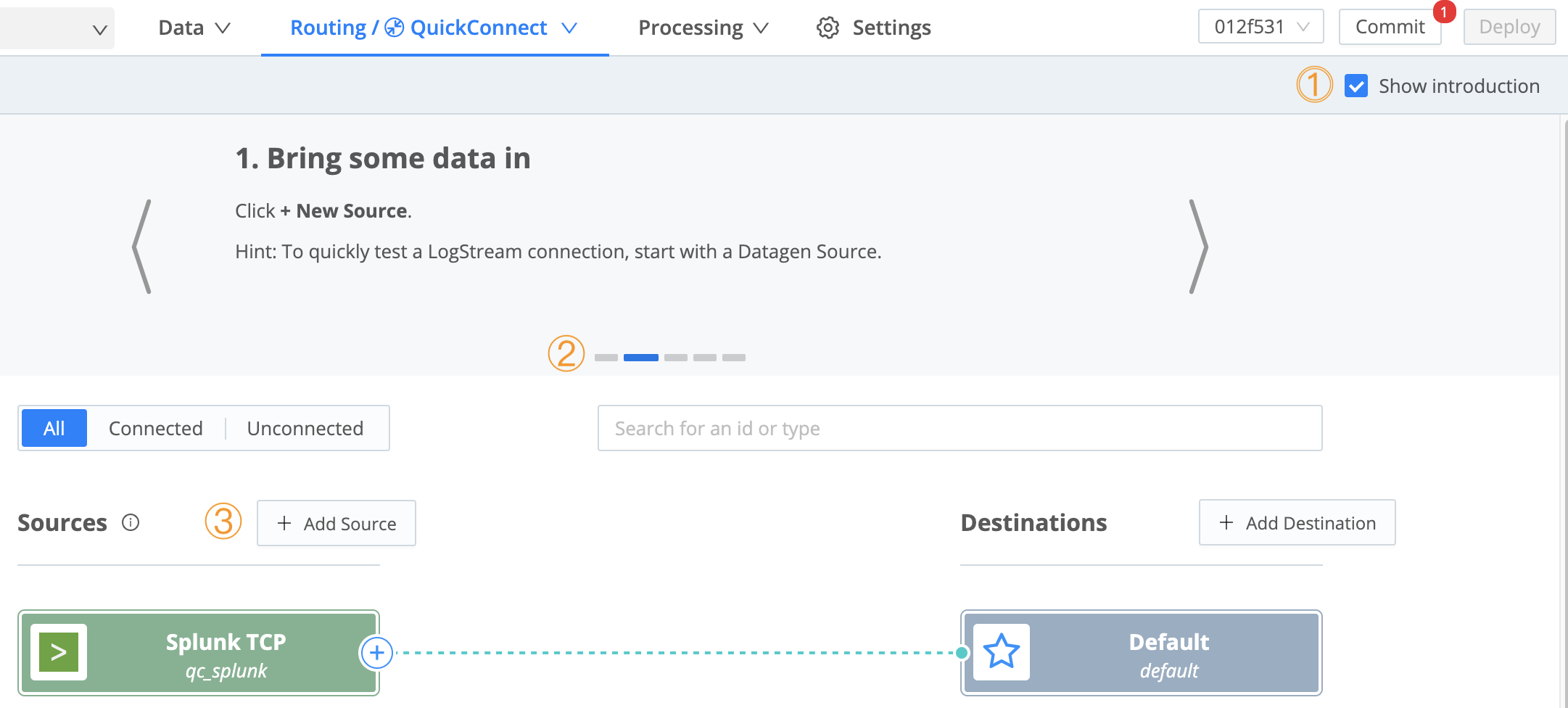
Task: Open Settings with the gear
Action: tap(874, 28)
